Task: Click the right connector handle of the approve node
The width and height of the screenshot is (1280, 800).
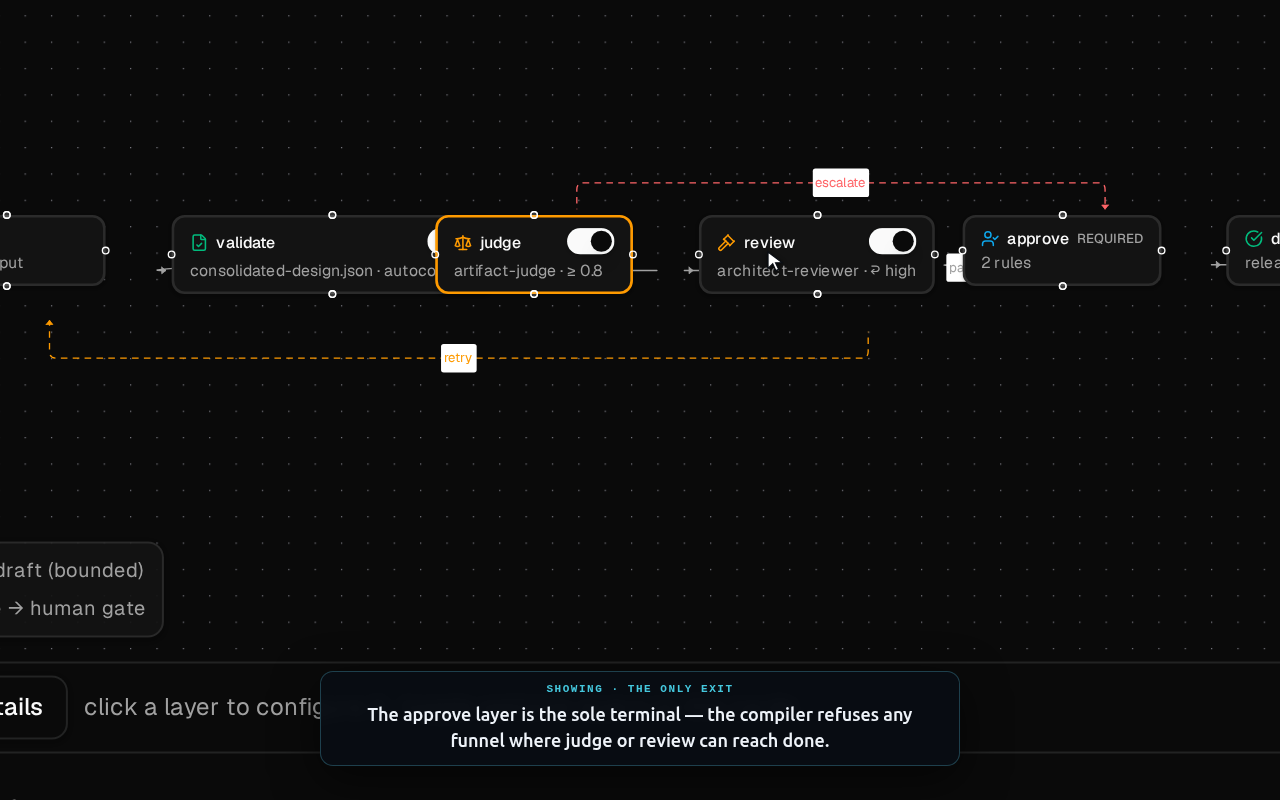Action: click(1161, 250)
